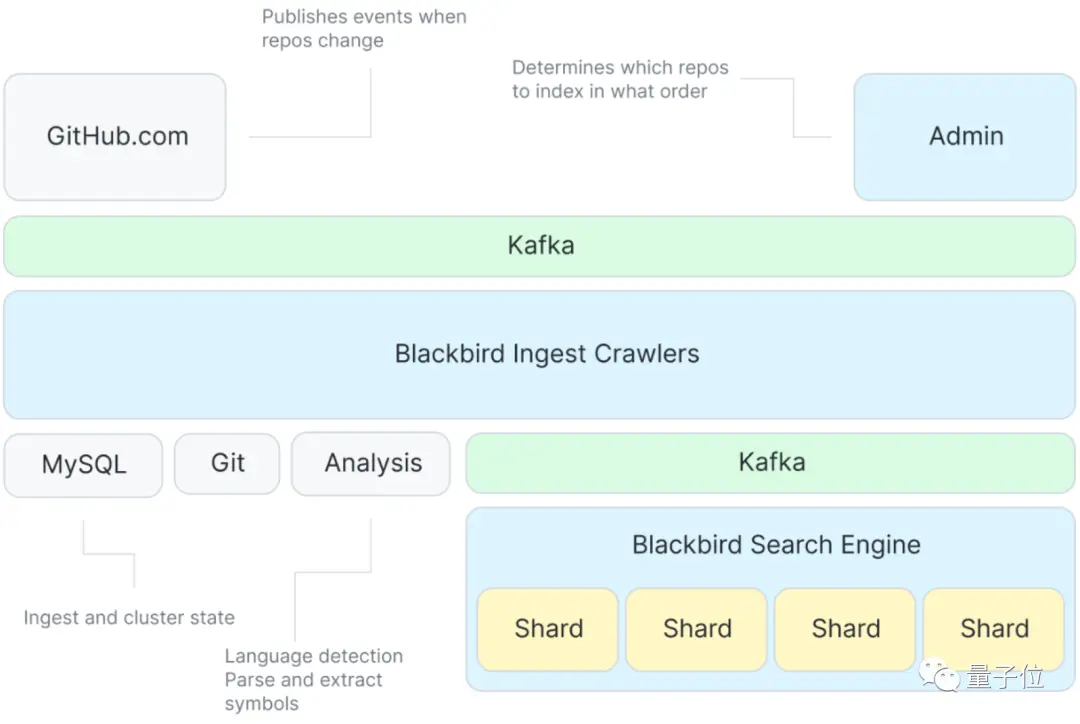
Task: Click the GitHub.com box
Action: point(115,137)
